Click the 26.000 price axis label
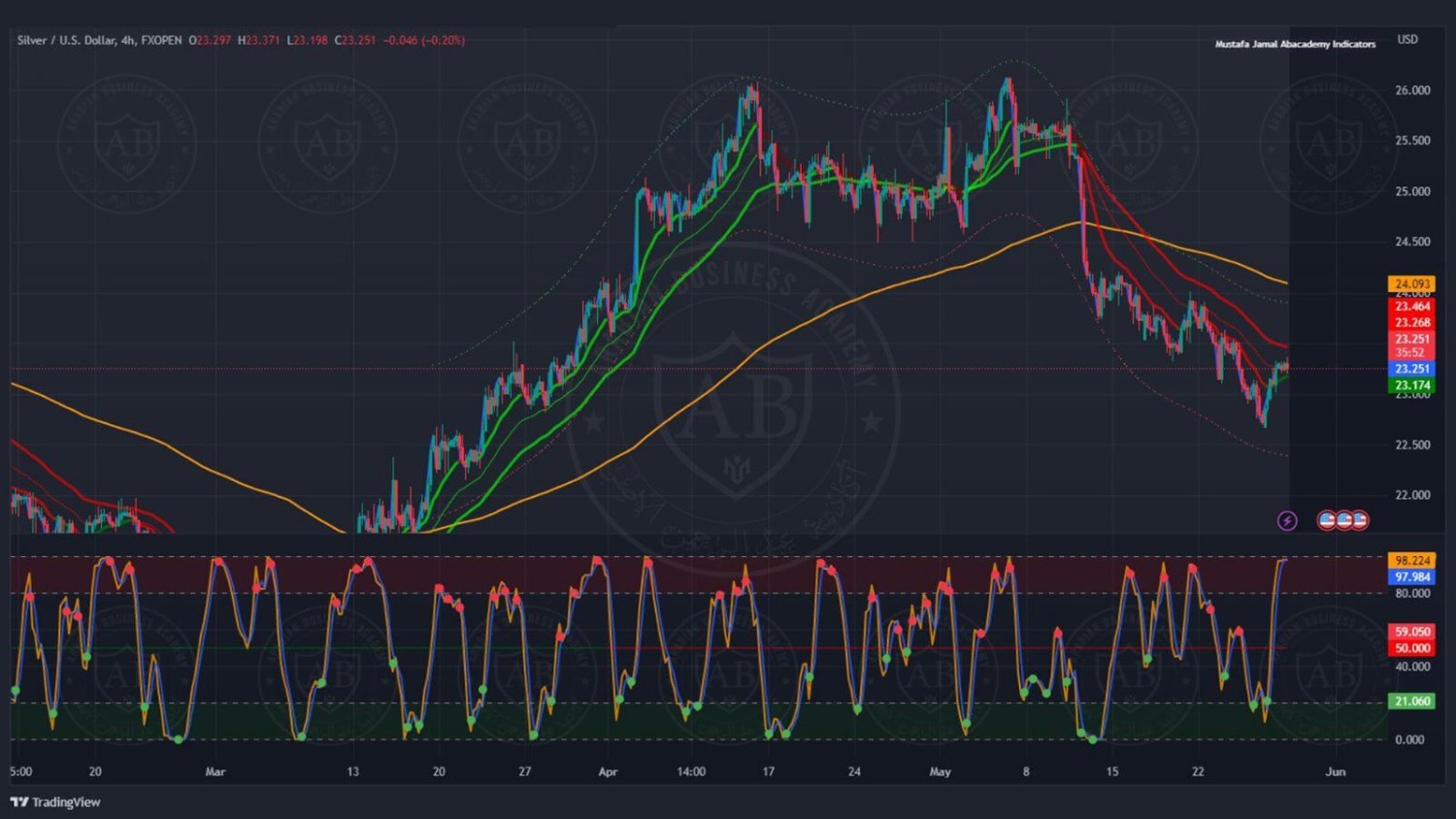 (x=1412, y=90)
